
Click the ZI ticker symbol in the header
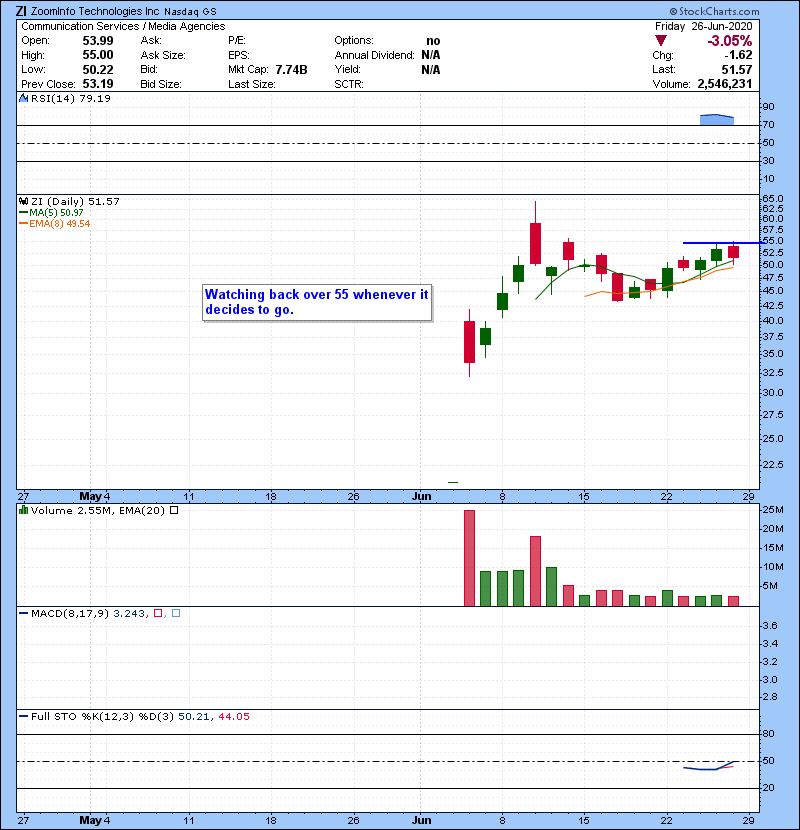point(21,11)
